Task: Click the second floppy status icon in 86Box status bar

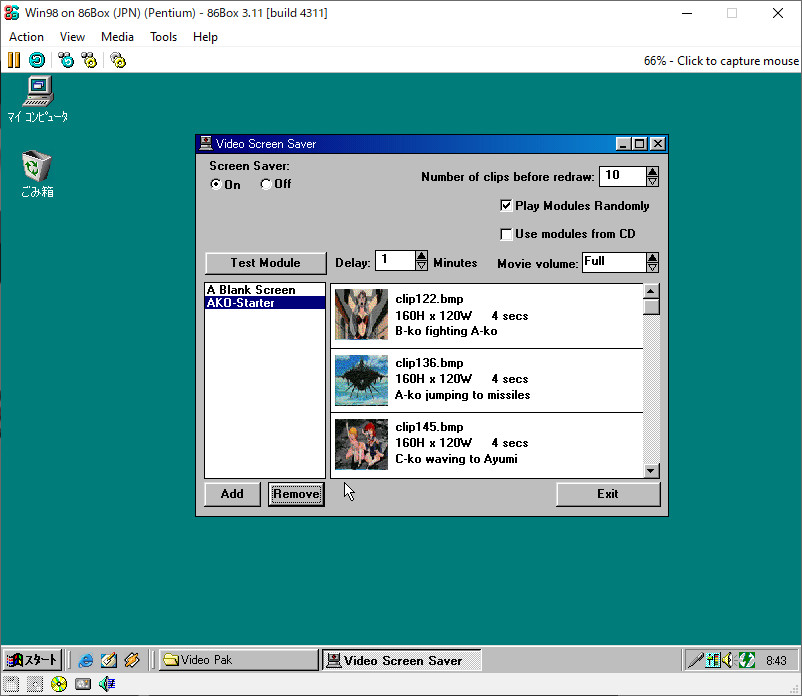Action: pyautogui.click(x=35, y=684)
